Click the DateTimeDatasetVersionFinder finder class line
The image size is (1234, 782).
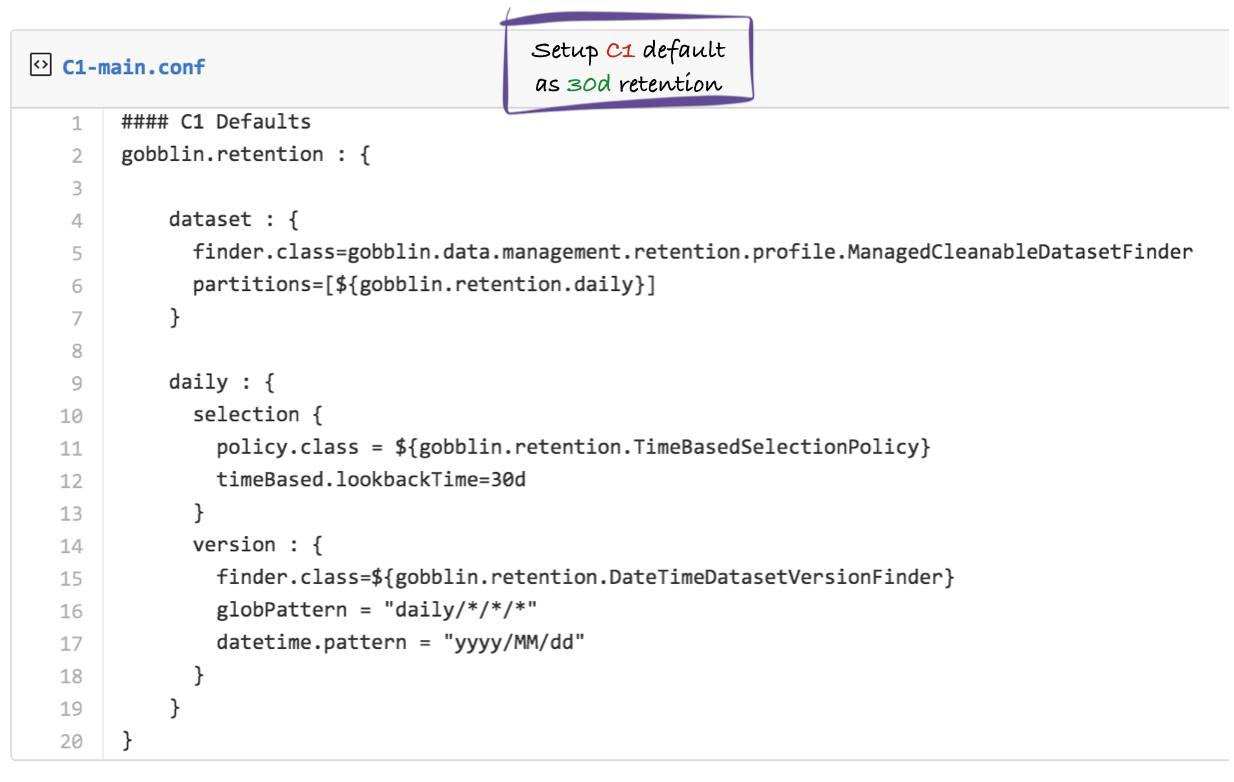[585, 577]
